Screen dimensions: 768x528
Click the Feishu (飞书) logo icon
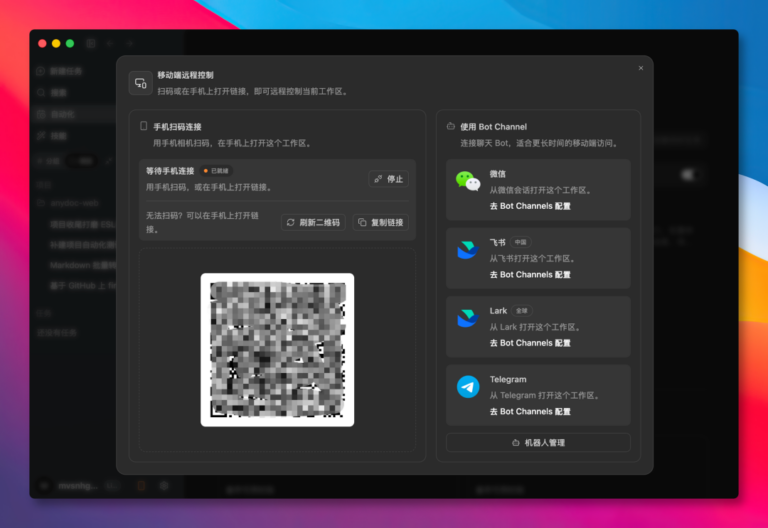tap(468, 250)
